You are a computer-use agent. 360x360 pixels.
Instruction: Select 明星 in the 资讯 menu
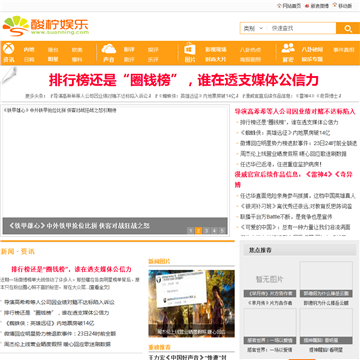coord(53,60)
